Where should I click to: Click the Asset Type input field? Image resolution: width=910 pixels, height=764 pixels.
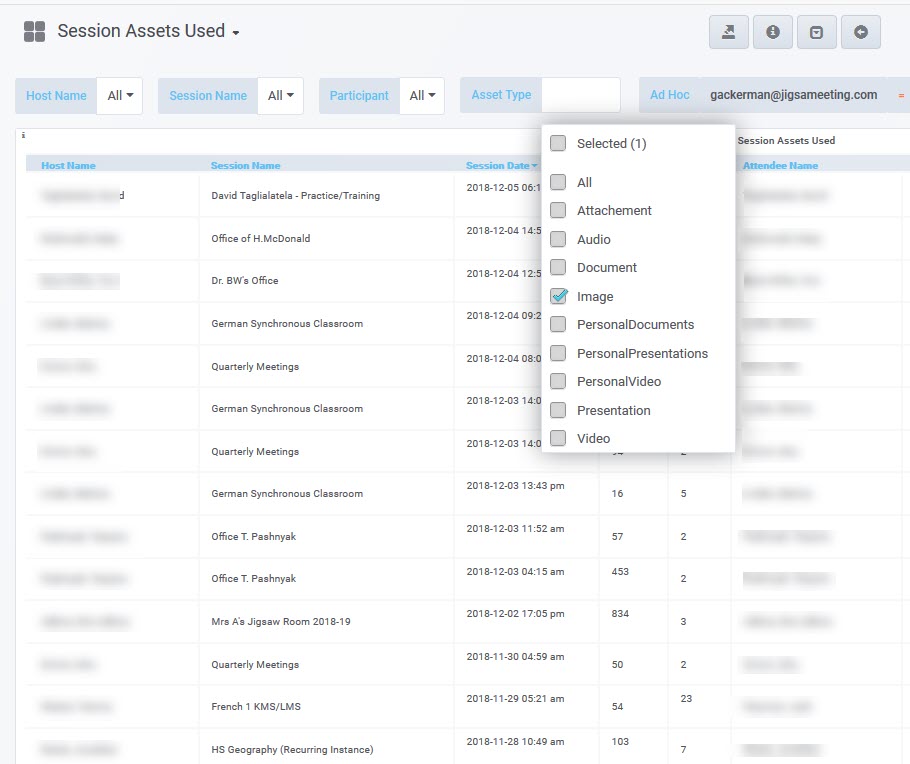point(580,96)
